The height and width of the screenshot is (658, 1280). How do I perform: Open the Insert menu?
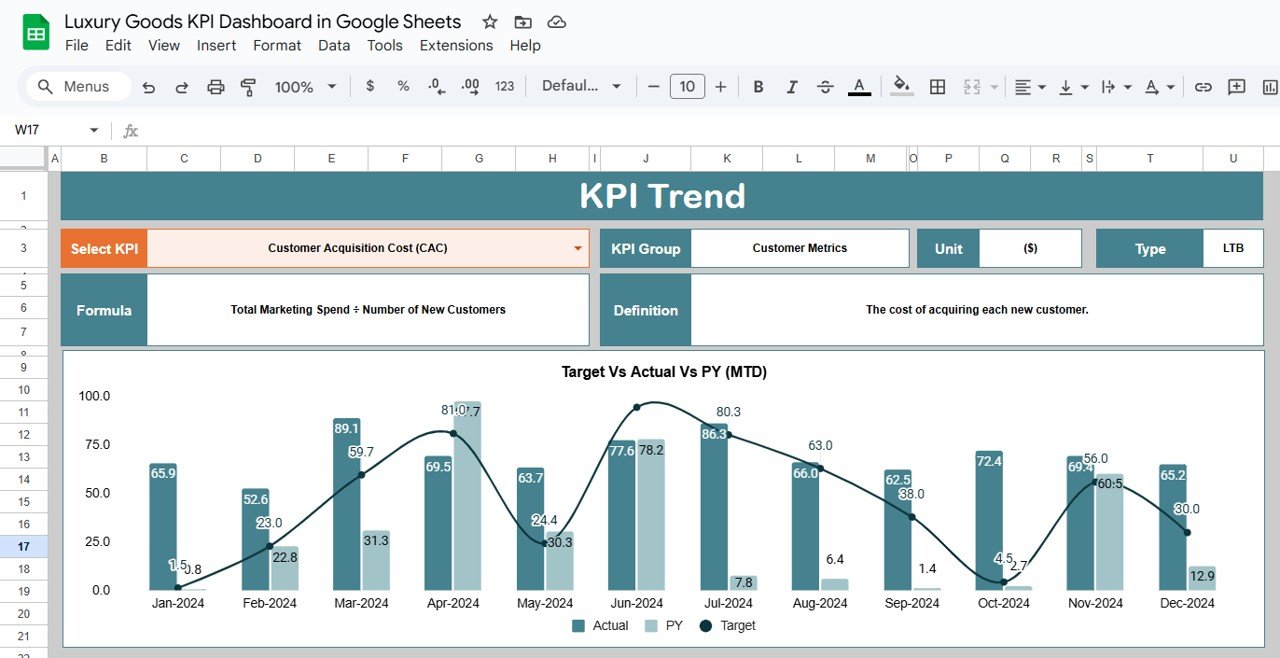pyautogui.click(x=216, y=45)
